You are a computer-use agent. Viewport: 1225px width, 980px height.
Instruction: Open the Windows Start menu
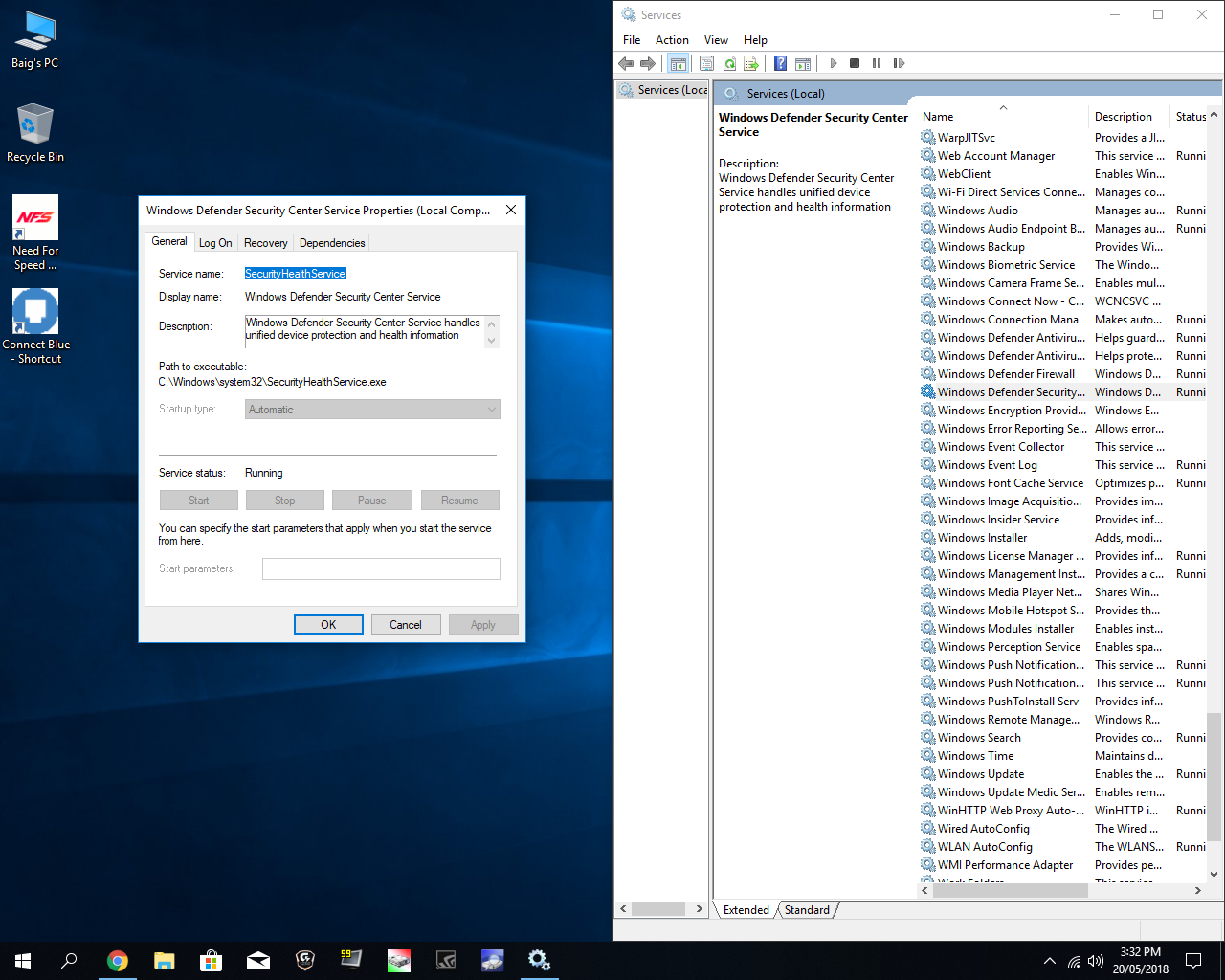pos(23,961)
